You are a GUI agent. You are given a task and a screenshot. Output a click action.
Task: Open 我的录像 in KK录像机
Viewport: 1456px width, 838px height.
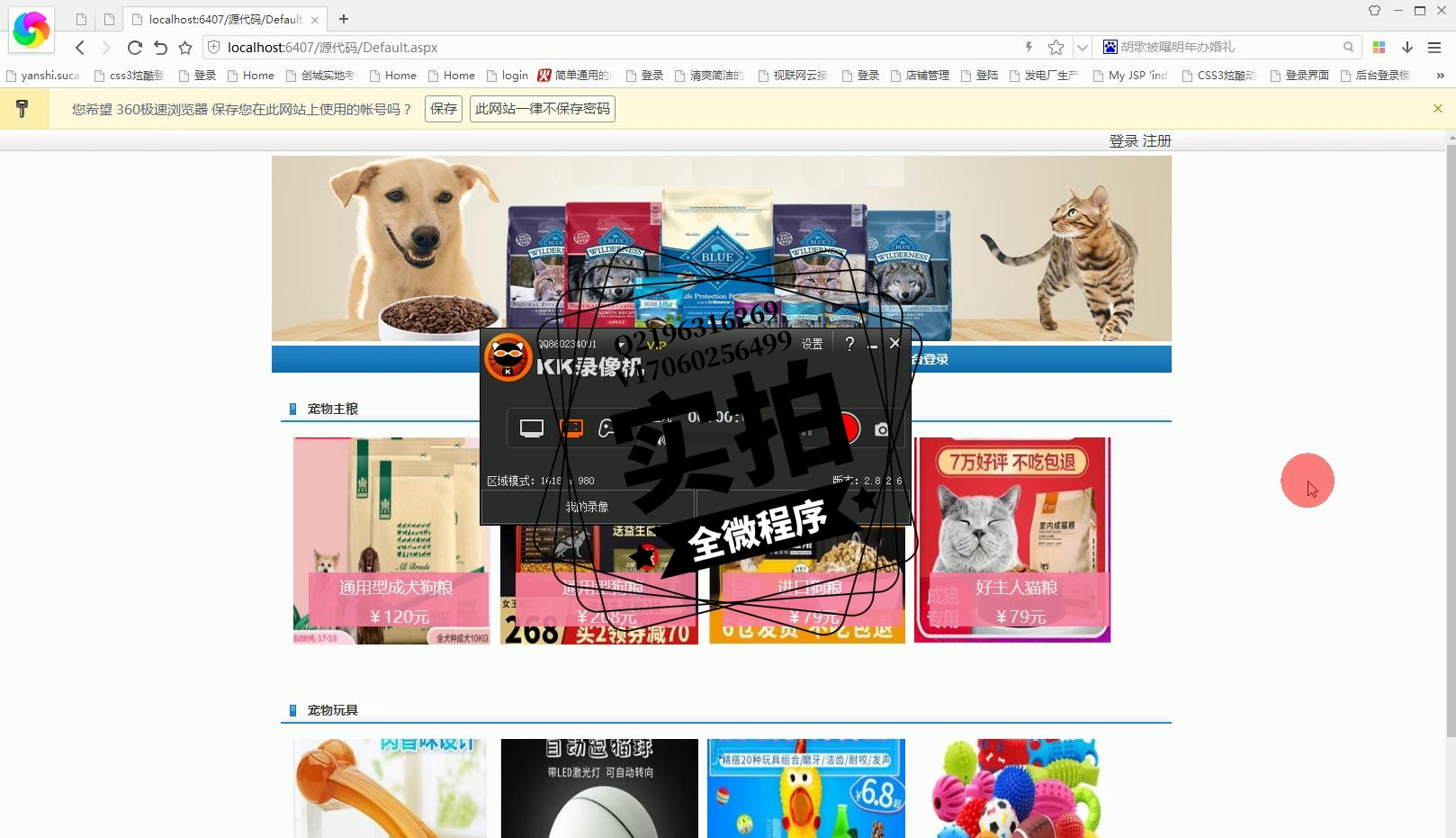[588, 507]
